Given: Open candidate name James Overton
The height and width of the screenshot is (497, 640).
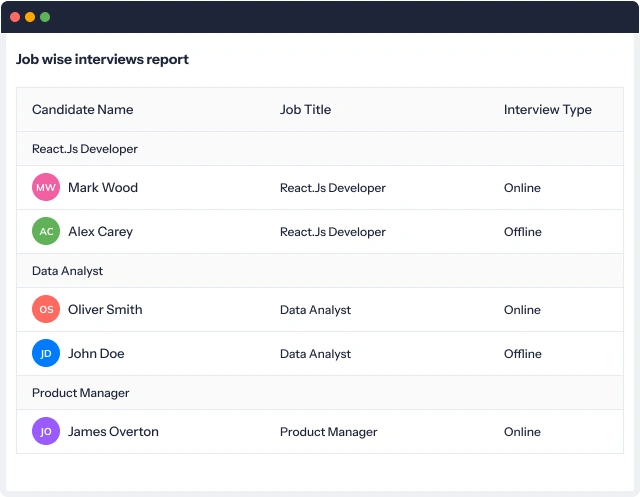Looking at the screenshot, I should (x=113, y=432).
